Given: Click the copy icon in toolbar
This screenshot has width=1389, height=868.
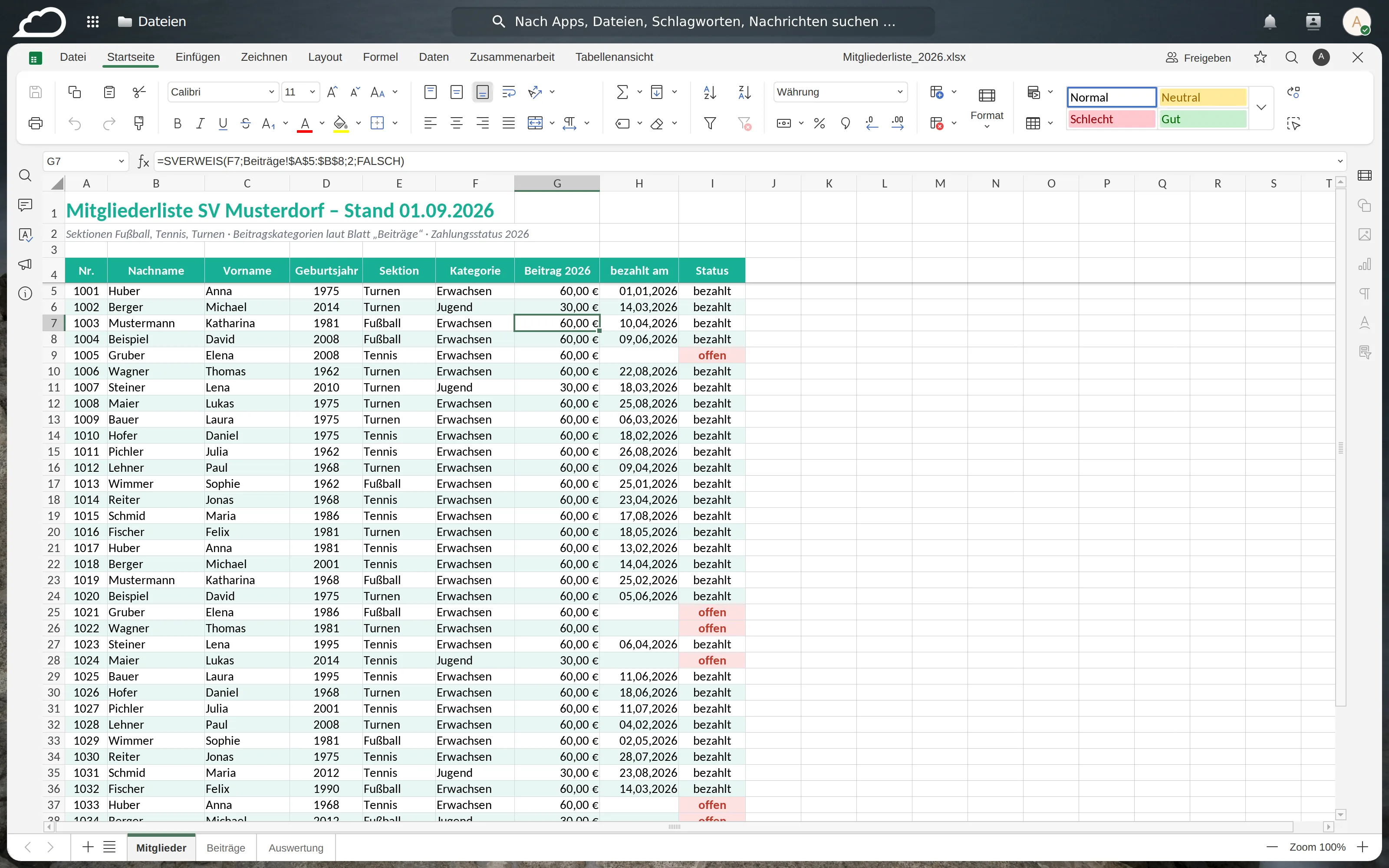Looking at the screenshot, I should [x=75, y=92].
